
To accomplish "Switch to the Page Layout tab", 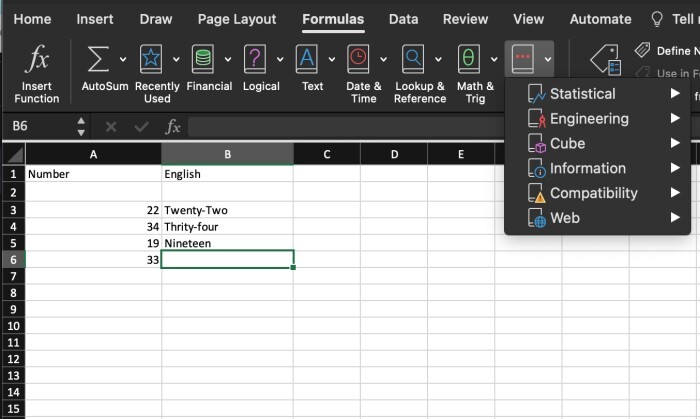I will click(237, 19).
